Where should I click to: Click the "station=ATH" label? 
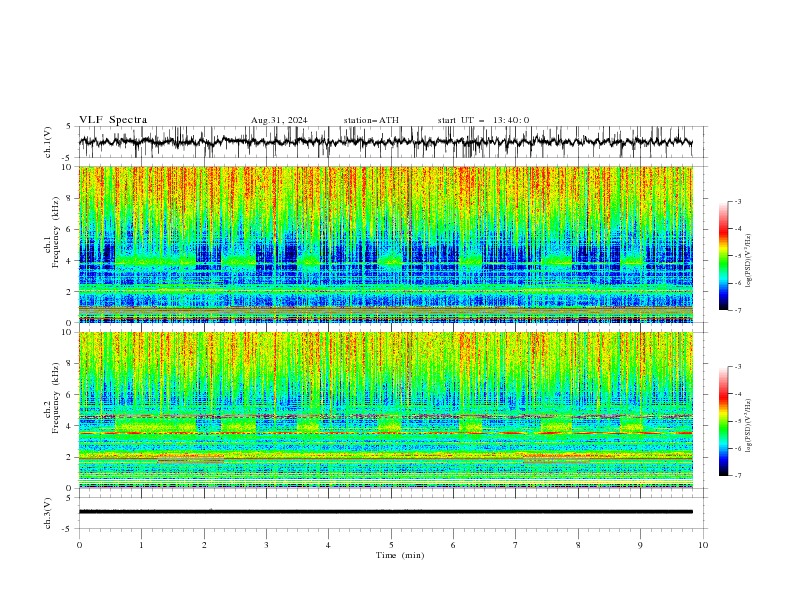[371, 120]
